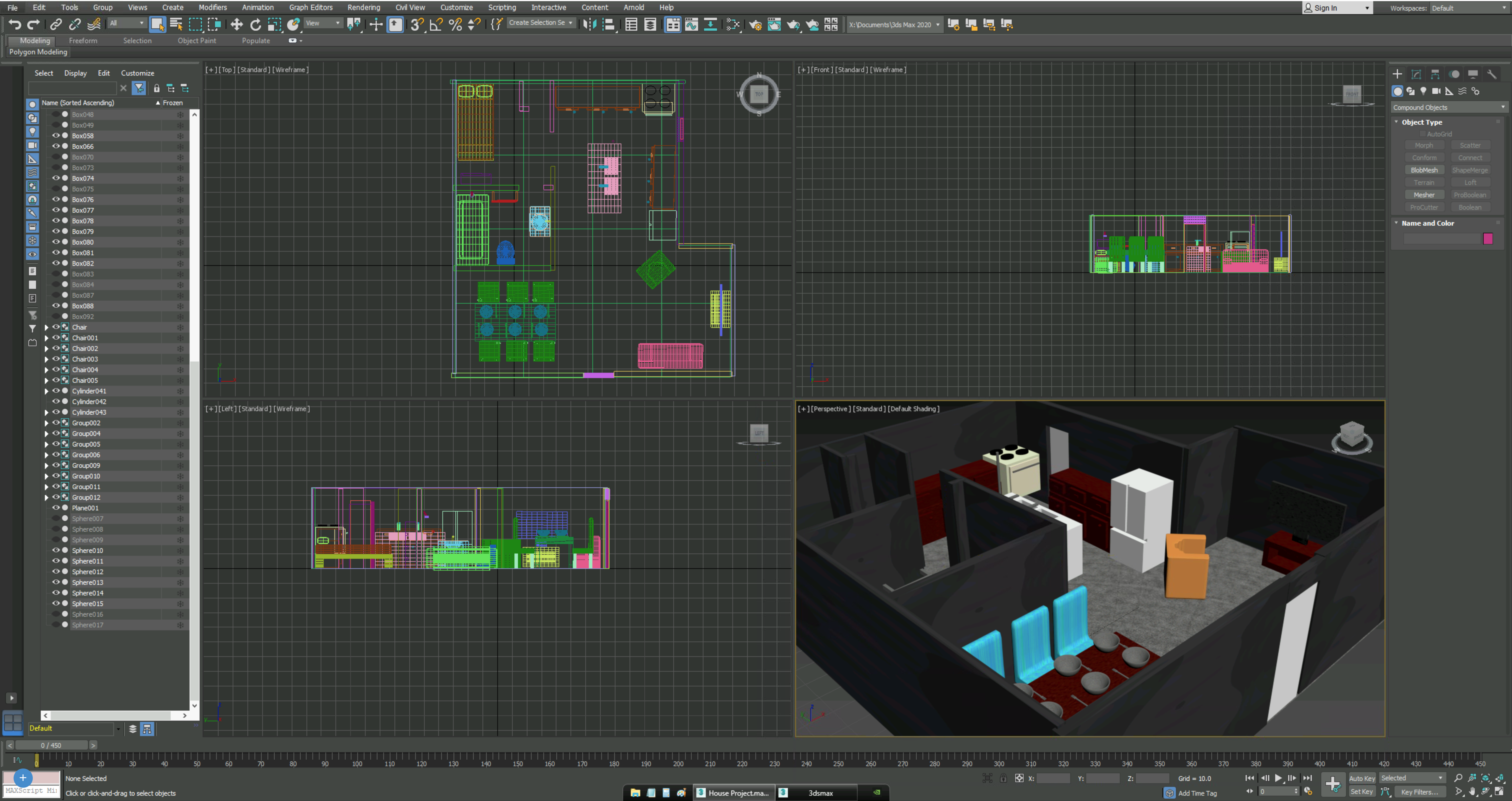This screenshot has height=801, width=1512.
Task: Toggle the Percent Snap icon
Action: [x=455, y=24]
